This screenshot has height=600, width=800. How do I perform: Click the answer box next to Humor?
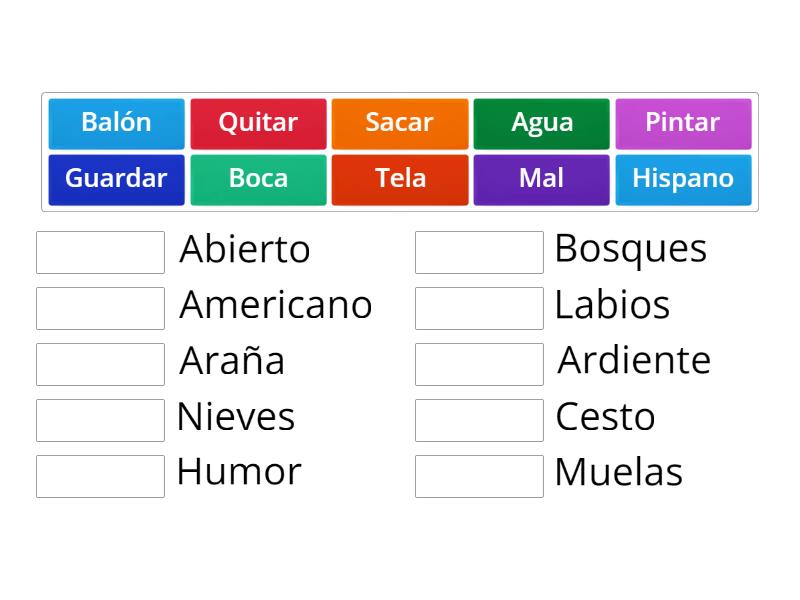99,476
